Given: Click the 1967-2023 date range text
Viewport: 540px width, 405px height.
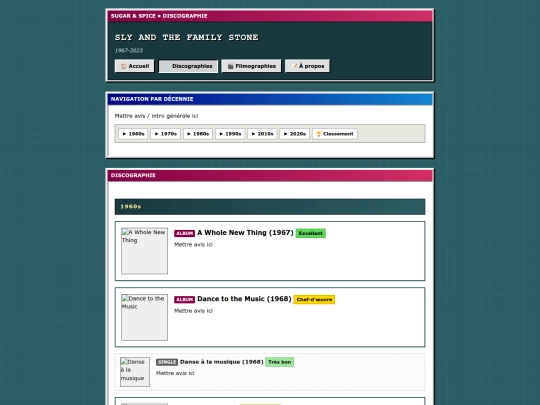Looking at the screenshot, I should tap(129, 50).
